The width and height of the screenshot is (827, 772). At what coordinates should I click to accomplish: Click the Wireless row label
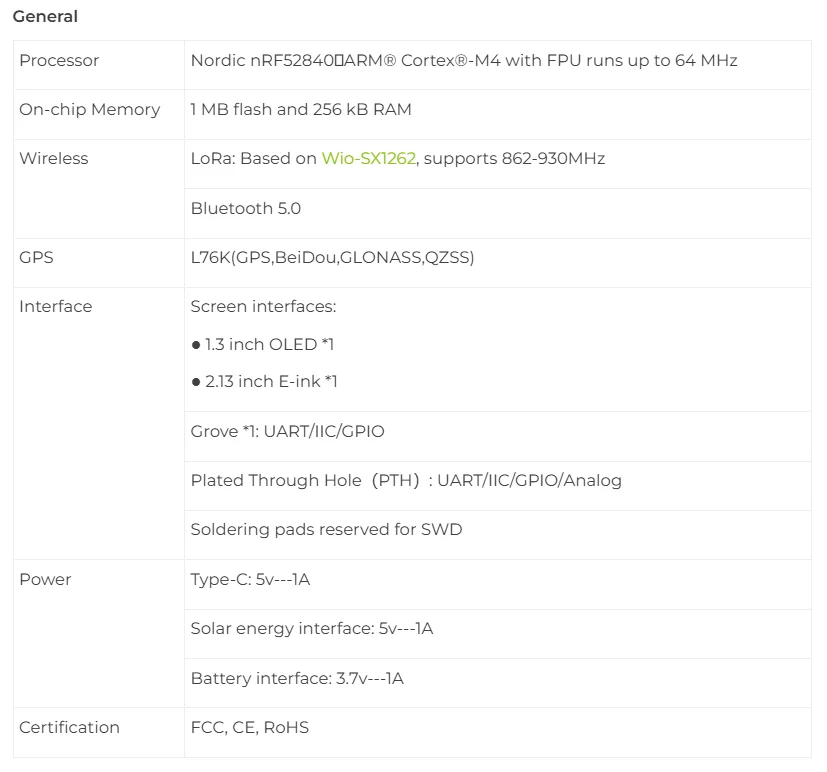click(53, 159)
